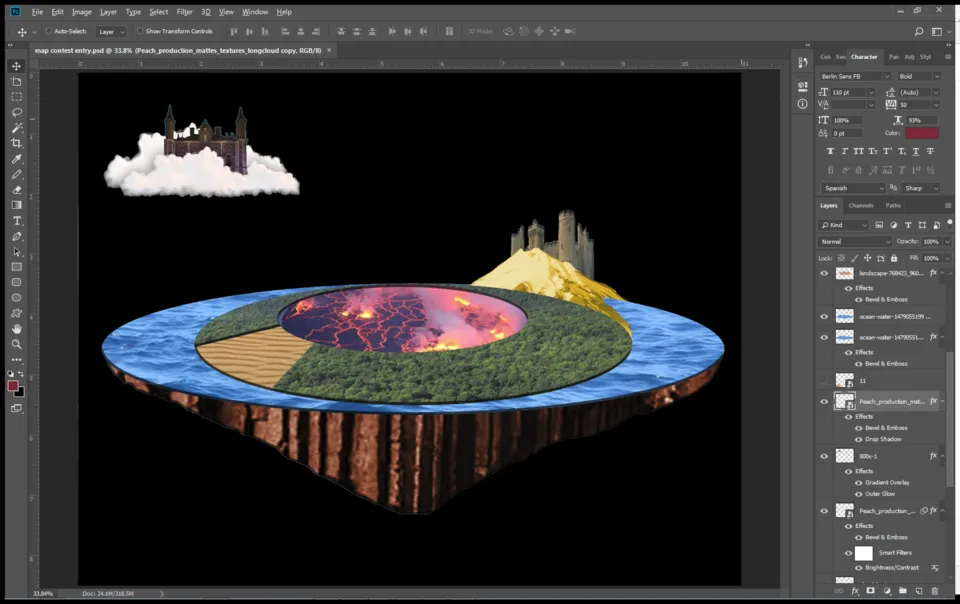
Task: Hide the ocean-water-1479055199 layer
Action: 824,316
